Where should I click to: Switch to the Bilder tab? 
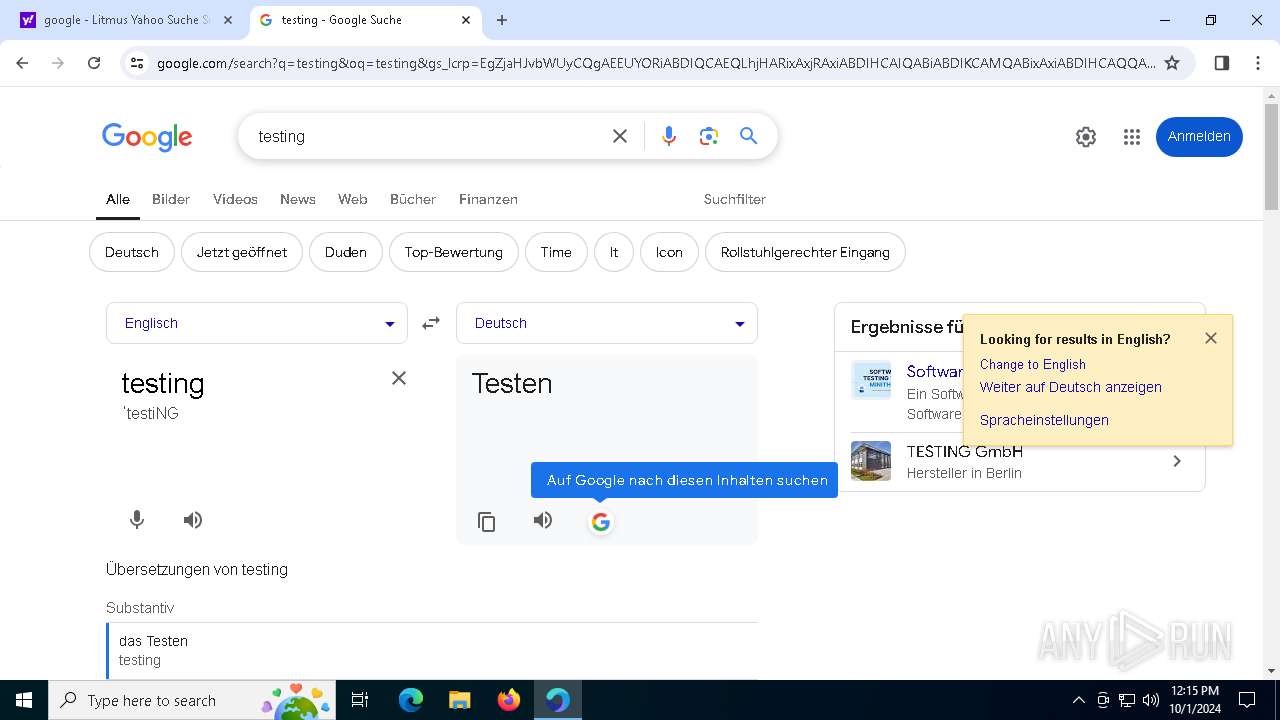(x=171, y=199)
